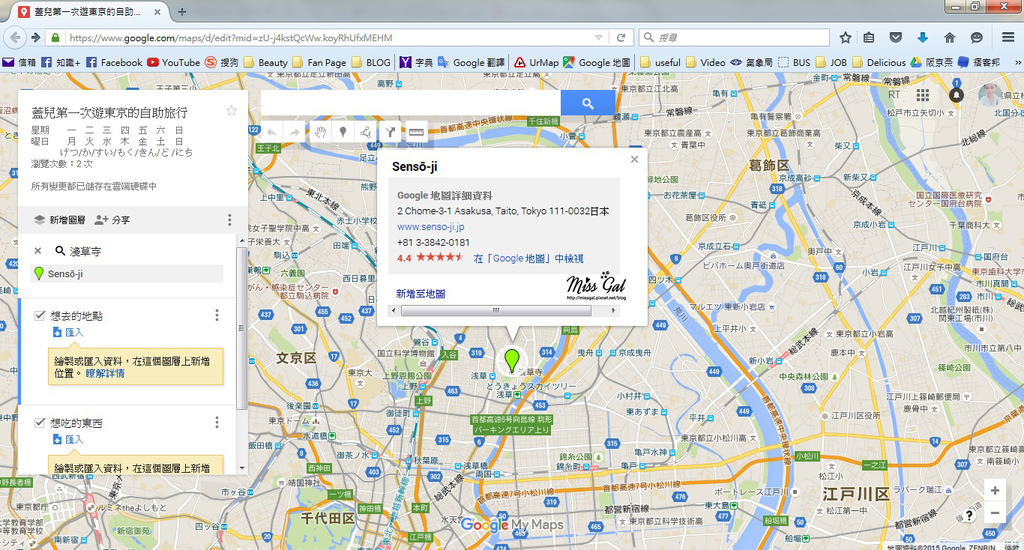Open Facebook bookmark

click(x=114, y=63)
